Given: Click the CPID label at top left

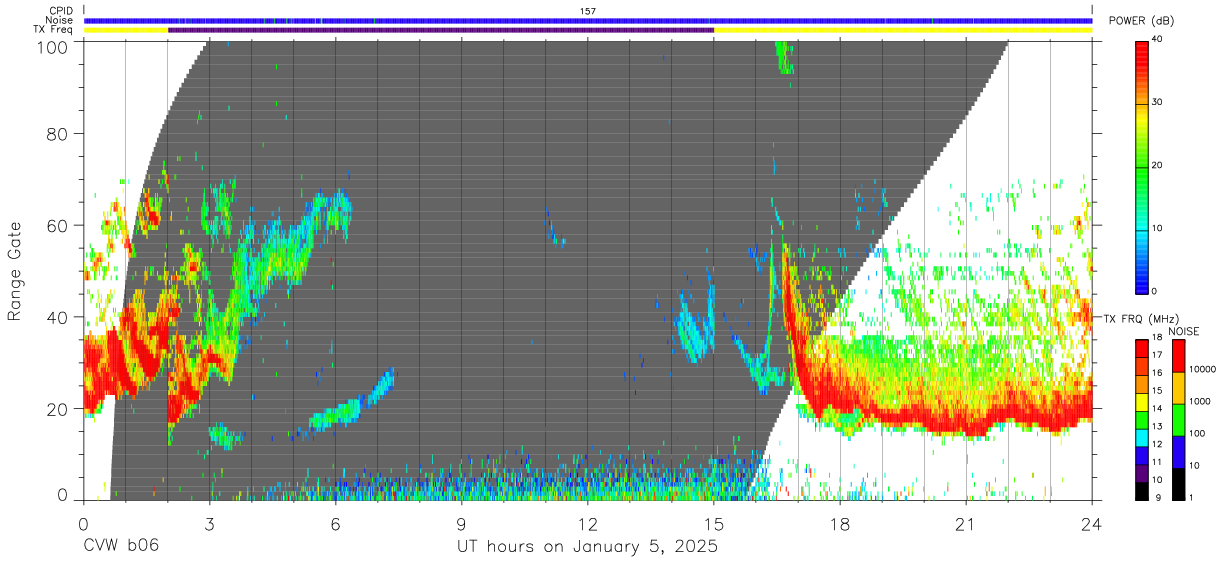Looking at the screenshot, I should [60, 11].
